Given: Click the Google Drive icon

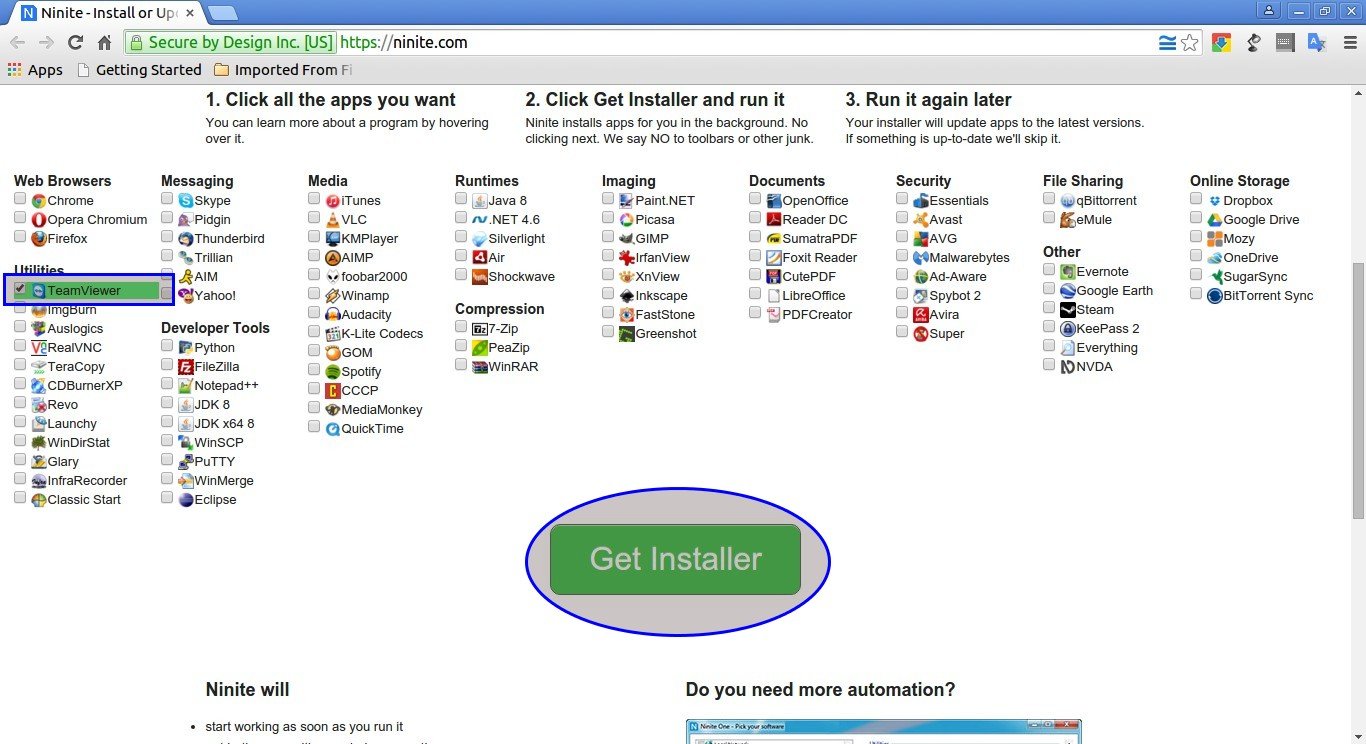Looking at the screenshot, I should pyautogui.click(x=1215, y=220).
